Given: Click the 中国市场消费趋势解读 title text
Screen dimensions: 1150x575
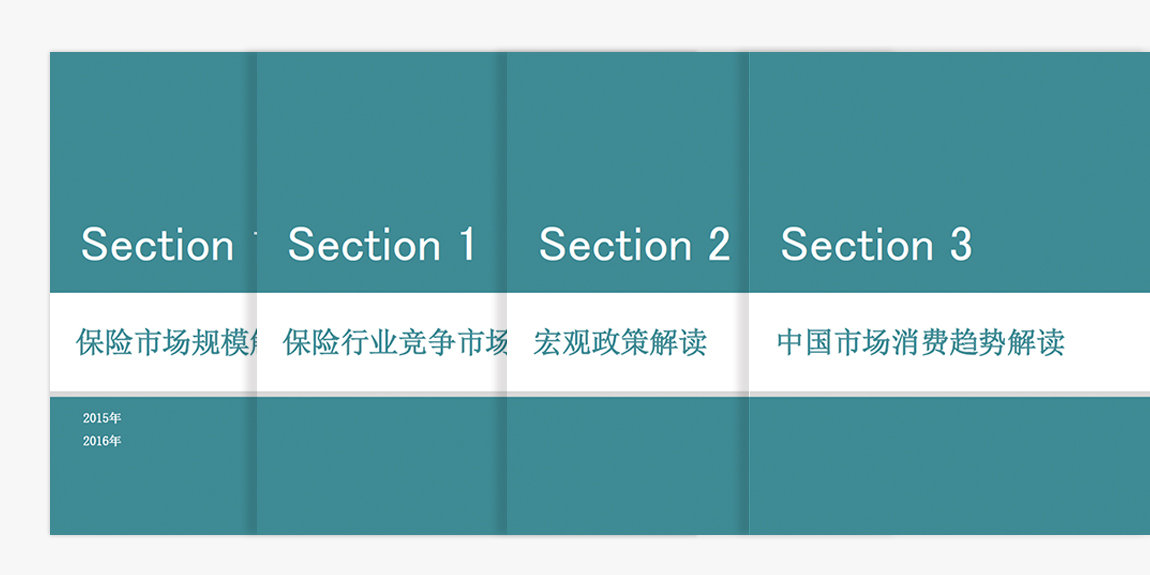Looking at the screenshot, I should (x=920, y=343).
